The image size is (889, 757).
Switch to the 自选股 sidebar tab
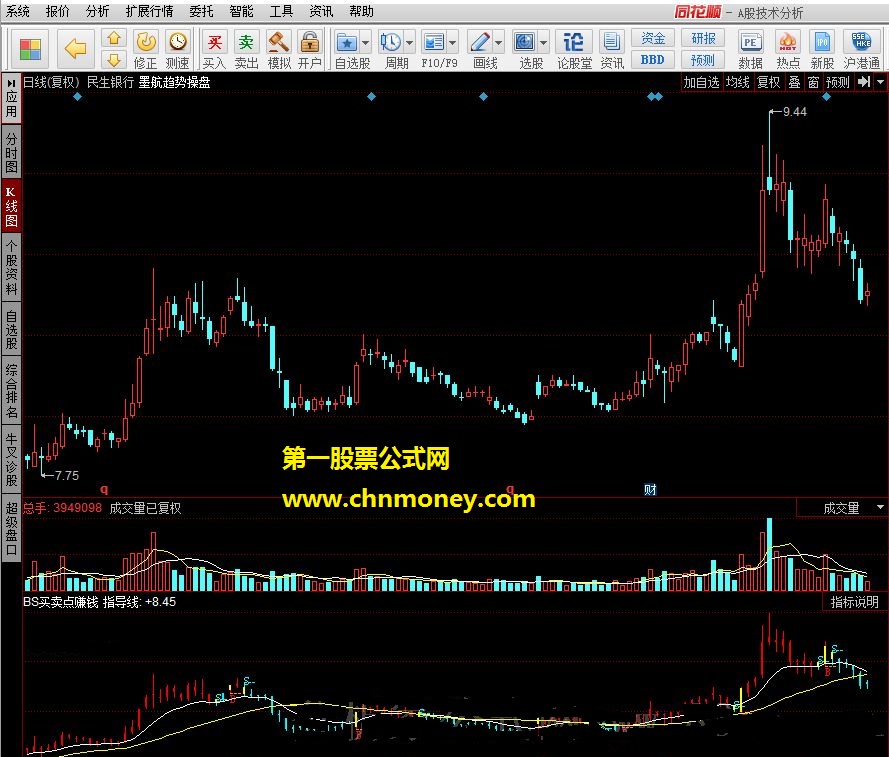pyautogui.click(x=11, y=329)
